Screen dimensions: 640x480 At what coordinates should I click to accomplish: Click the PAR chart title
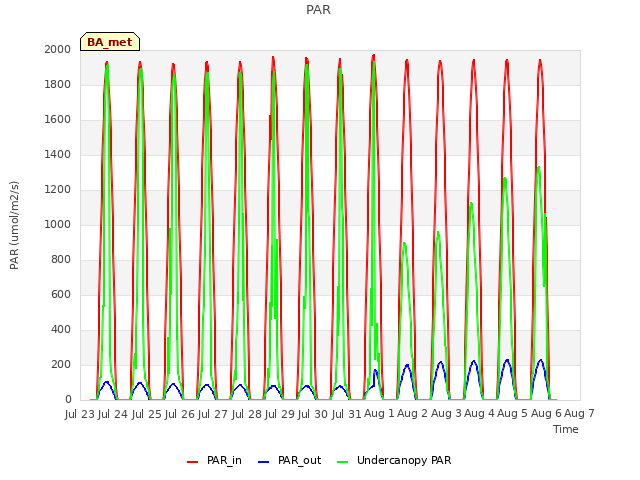point(318,9)
